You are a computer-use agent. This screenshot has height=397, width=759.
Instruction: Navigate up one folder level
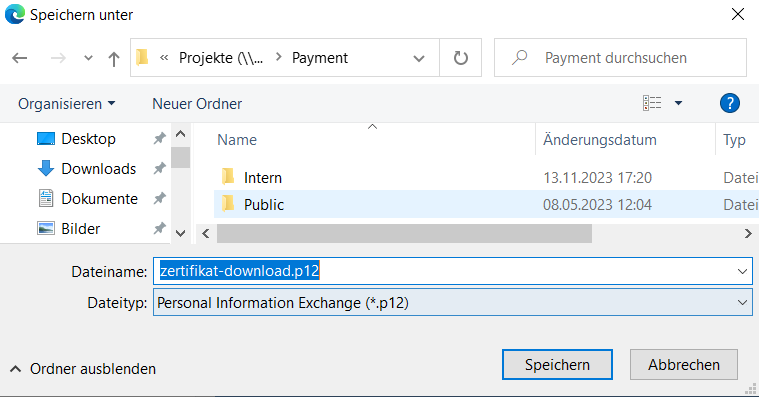114,59
